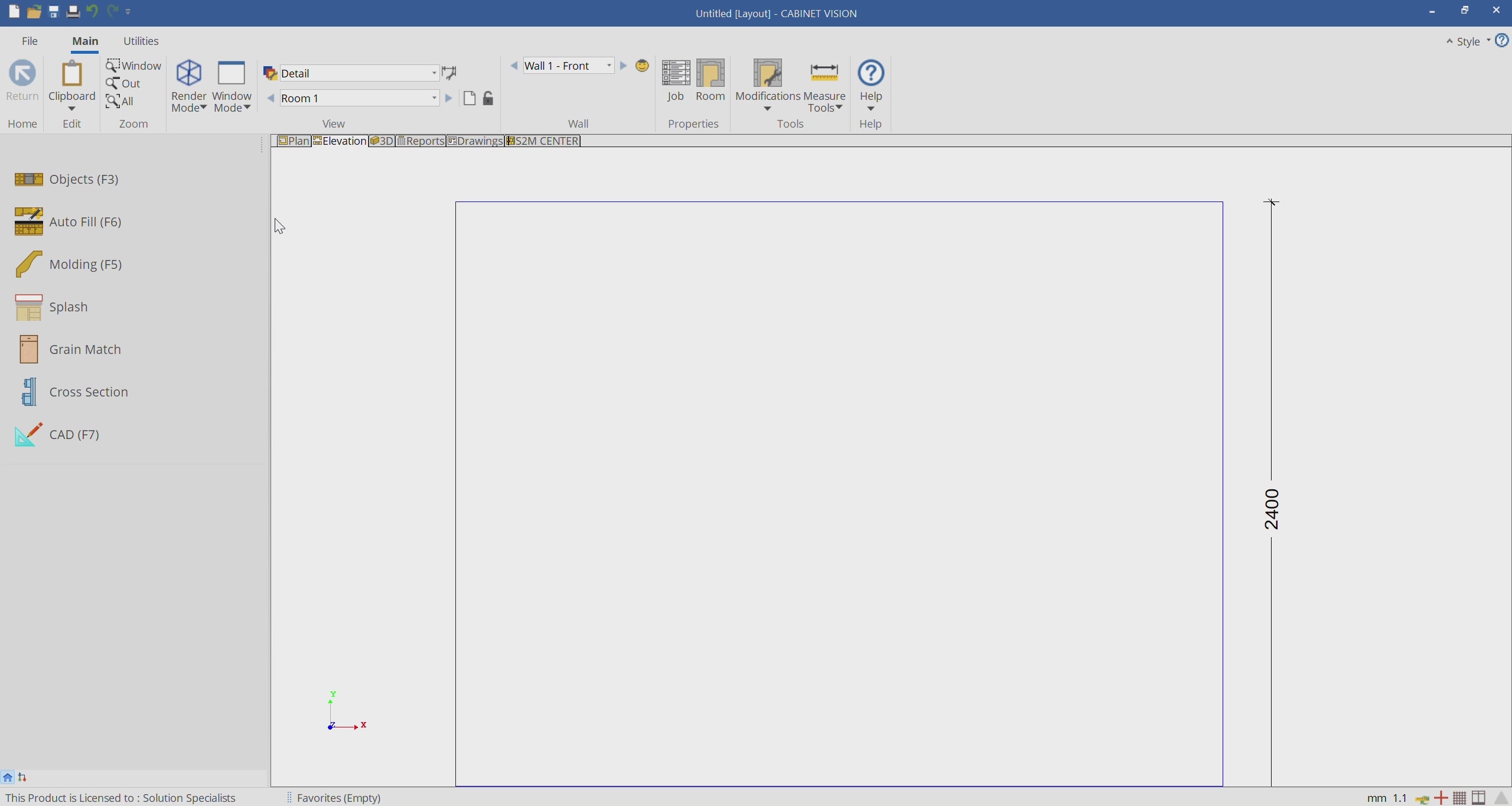Toggle the padlock lock icon in View group
This screenshot has width=1512, height=806.
488,98
